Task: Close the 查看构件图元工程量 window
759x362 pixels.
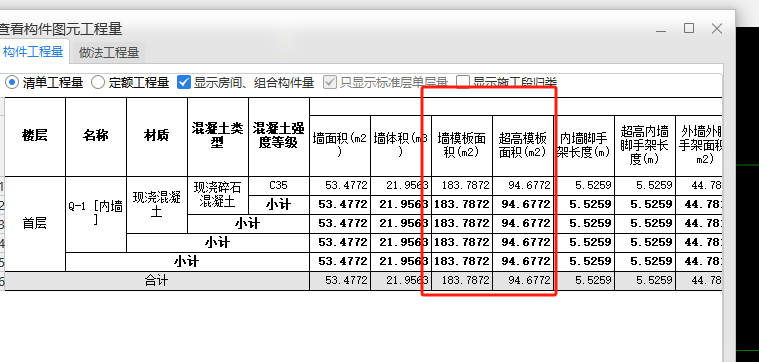Action: click(x=717, y=29)
